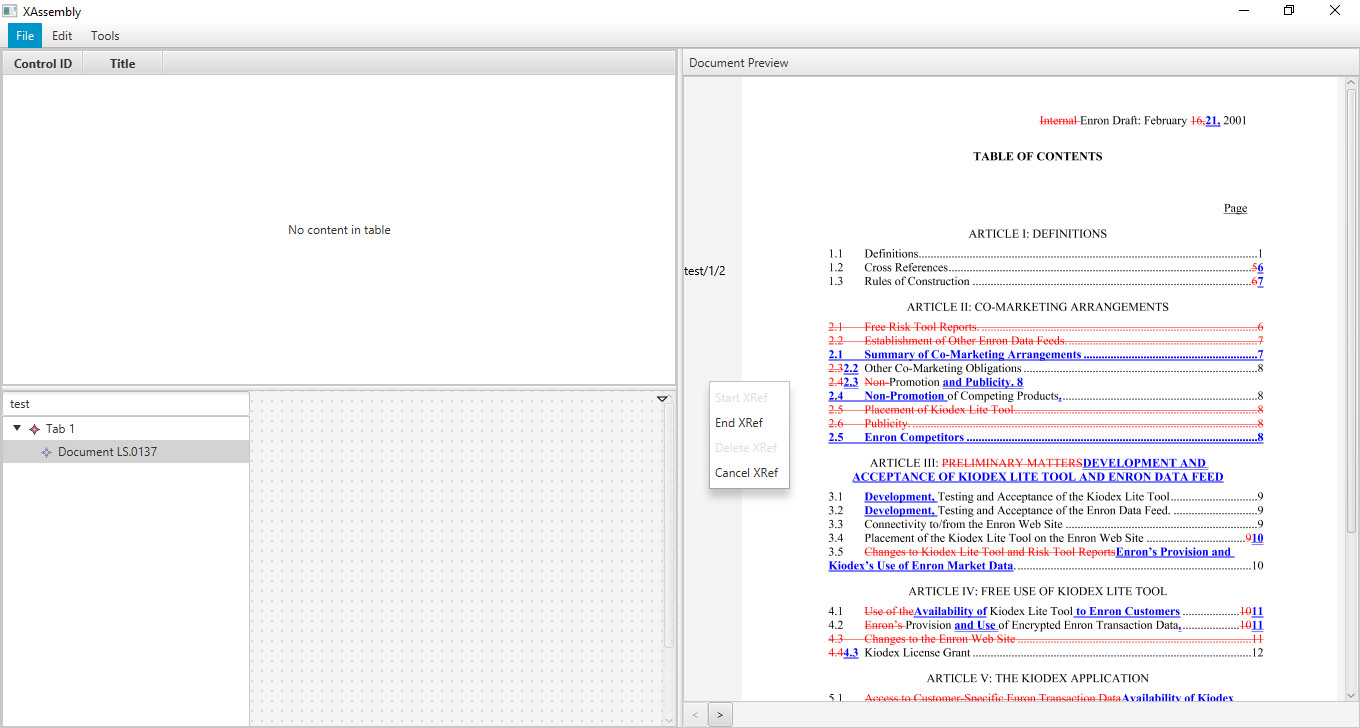
Task: Click Kiodex License Grant line
Action: [x=1046, y=653]
